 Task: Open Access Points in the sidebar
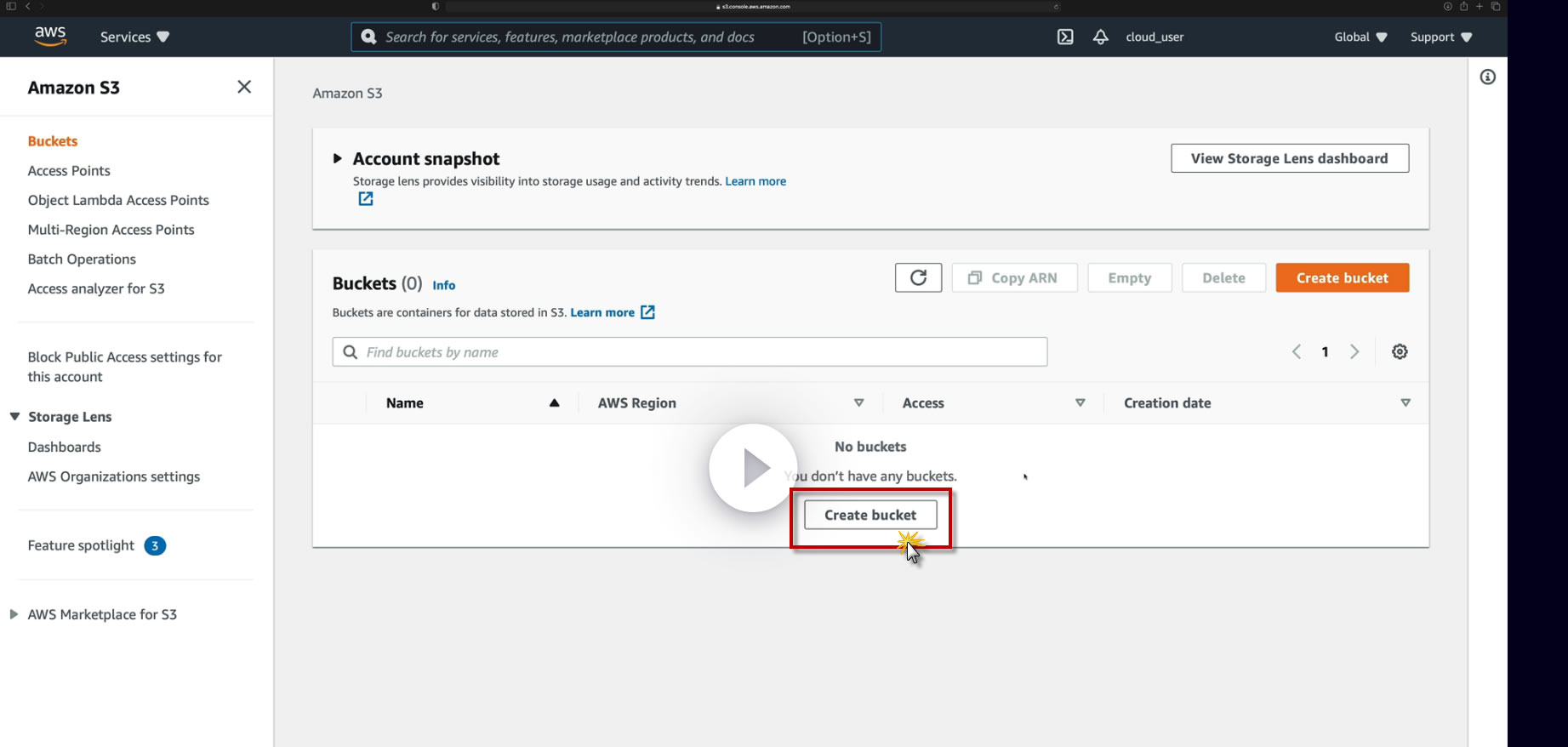[69, 171]
